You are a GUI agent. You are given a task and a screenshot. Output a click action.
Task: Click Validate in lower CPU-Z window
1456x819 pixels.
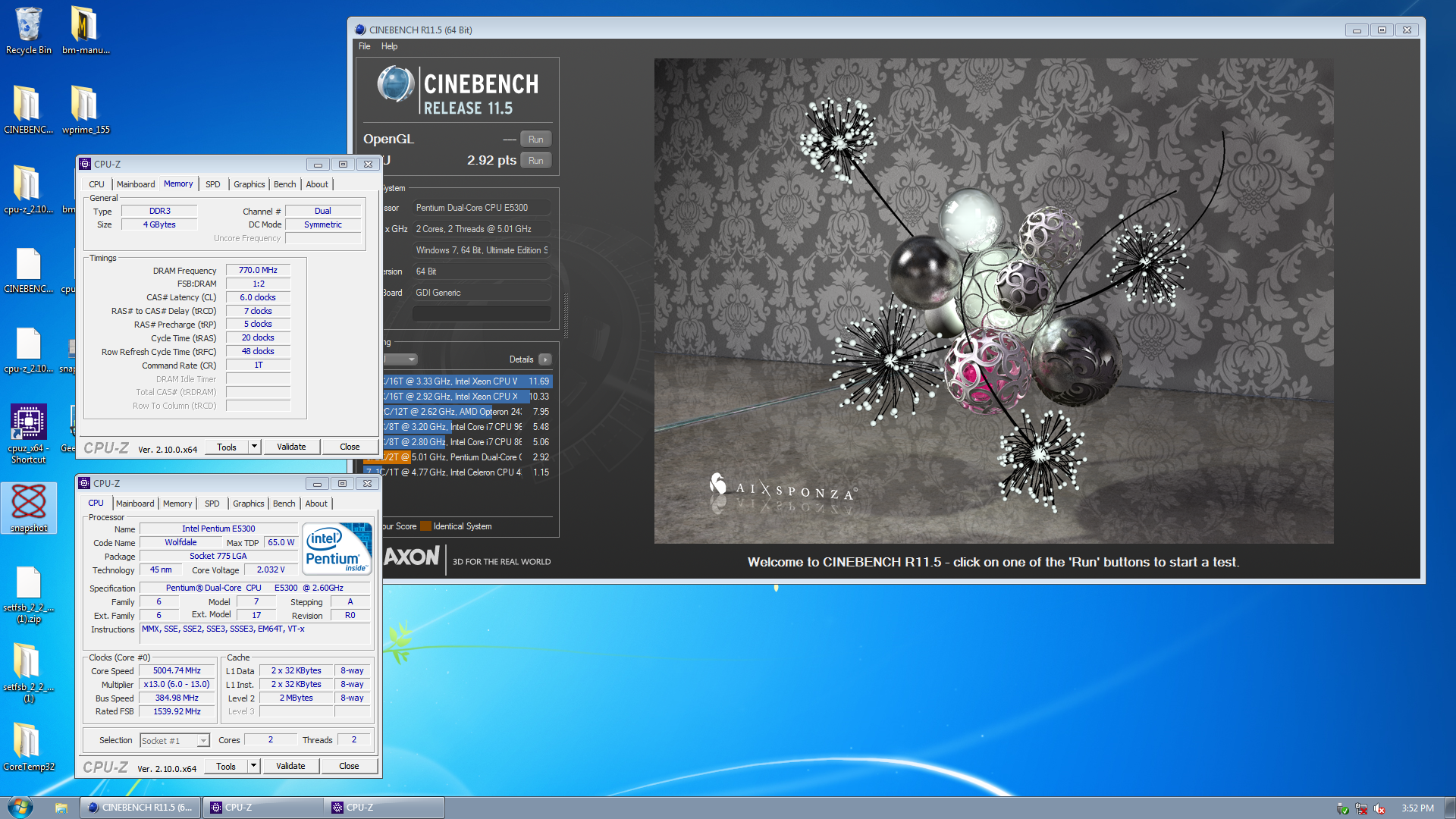(290, 766)
